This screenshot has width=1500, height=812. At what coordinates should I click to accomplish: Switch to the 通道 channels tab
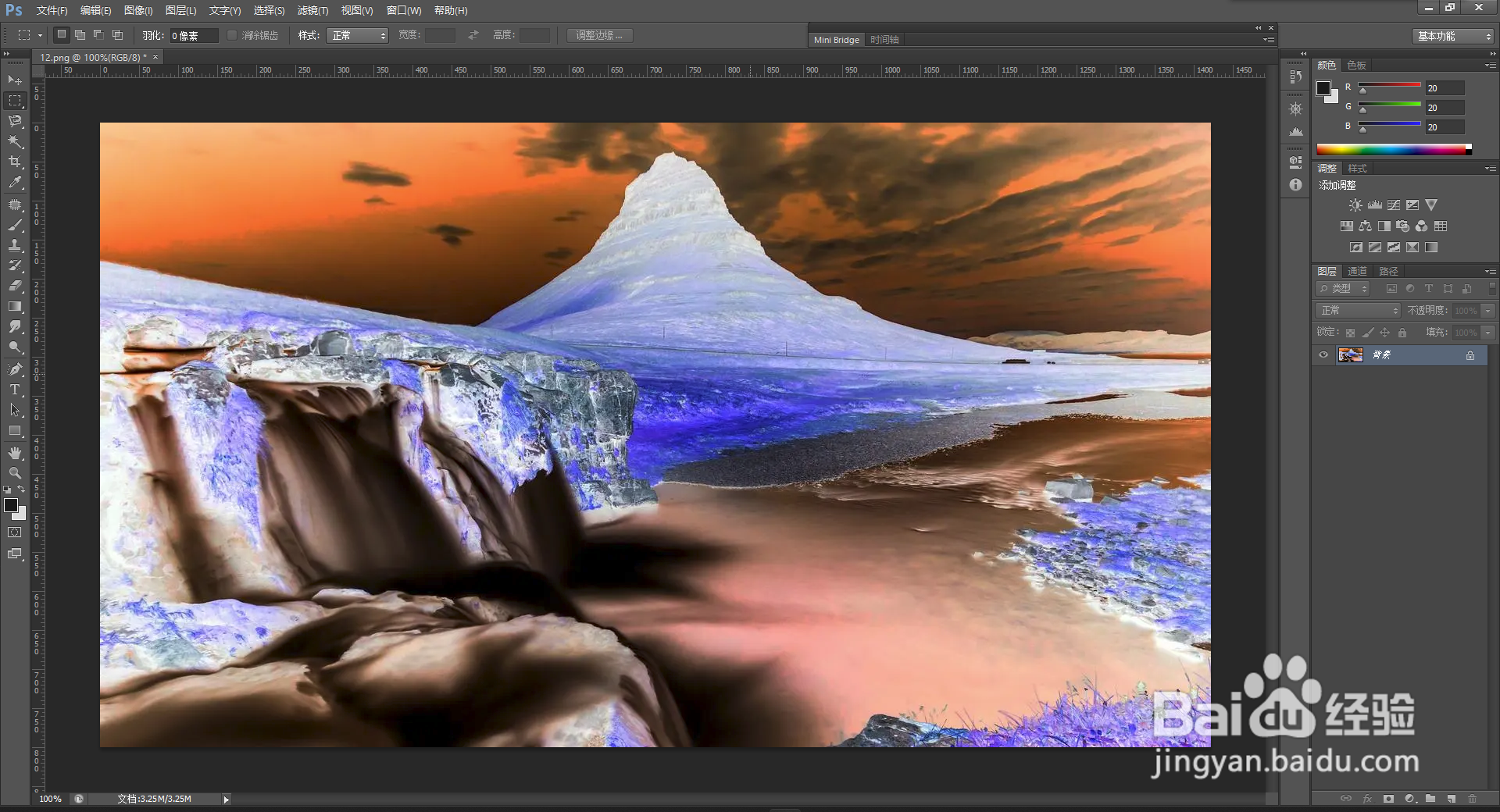tap(1358, 271)
